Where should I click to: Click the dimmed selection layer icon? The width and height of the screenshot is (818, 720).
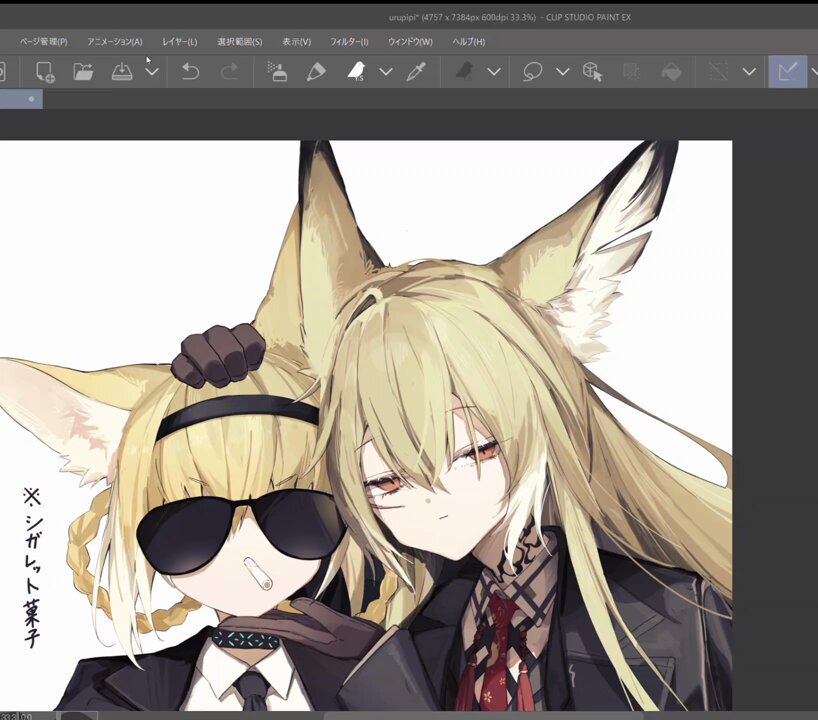click(x=631, y=71)
